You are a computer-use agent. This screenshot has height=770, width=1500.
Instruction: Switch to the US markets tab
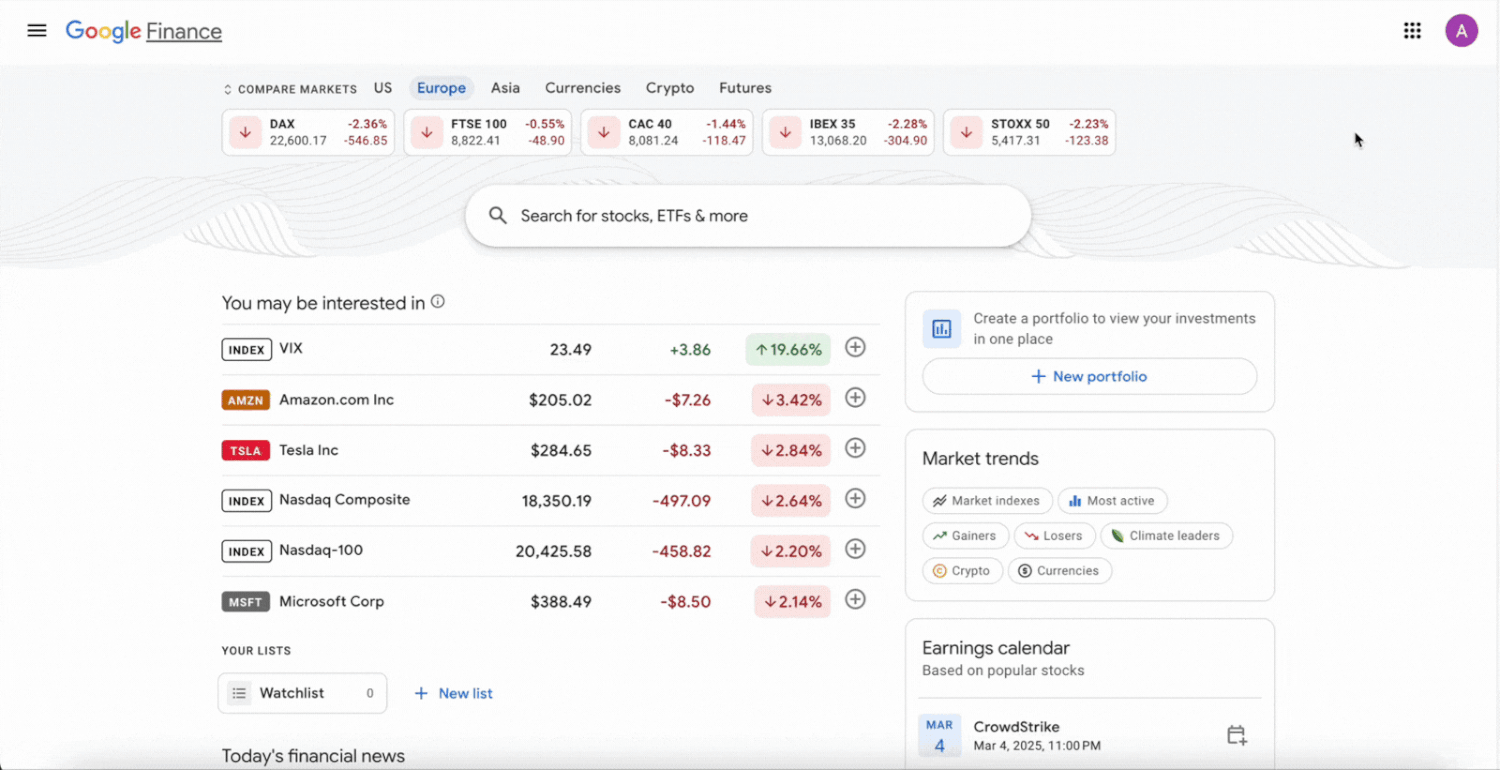(383, 88)
